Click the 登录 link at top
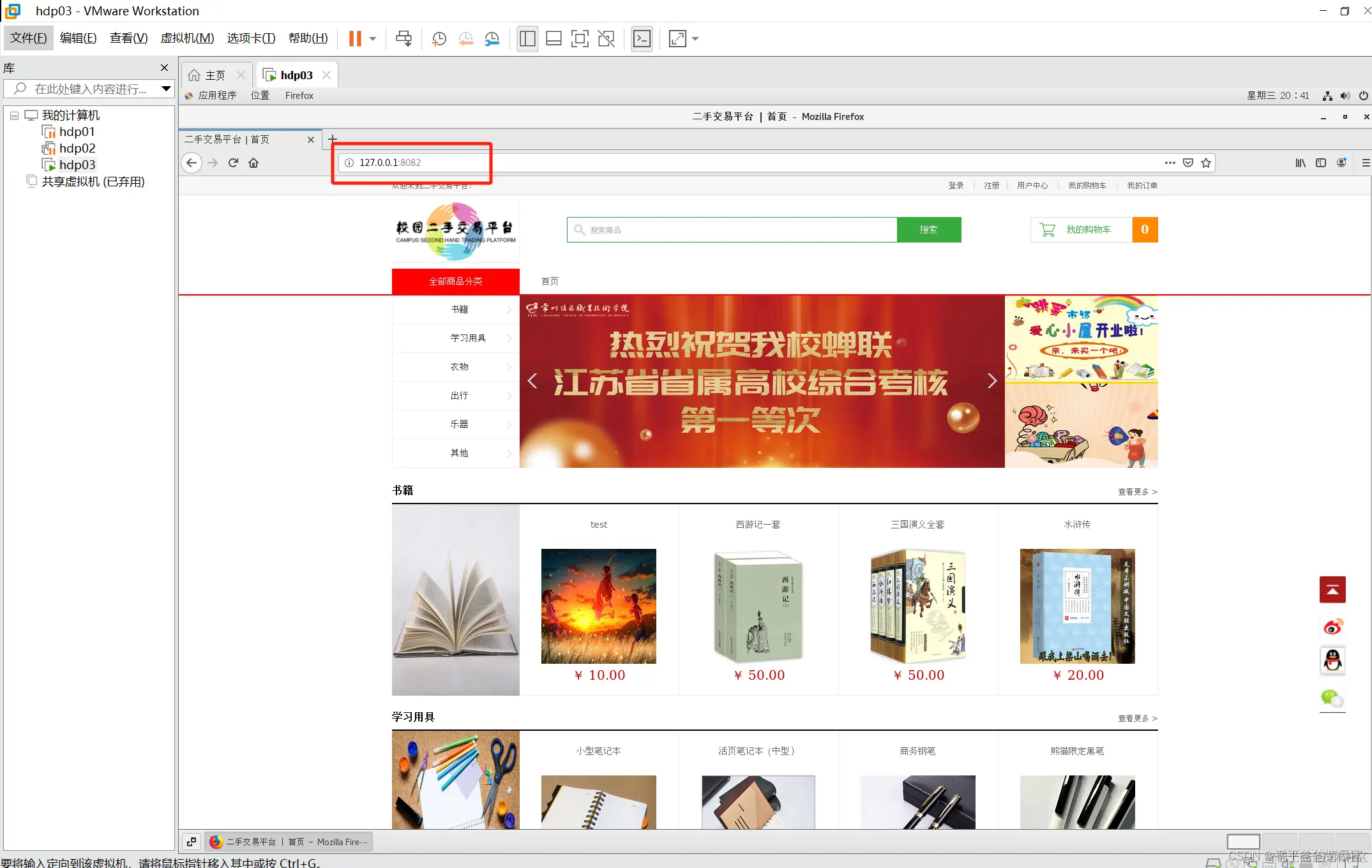The height and width of the screenshot is (868, 1372). 956,186
